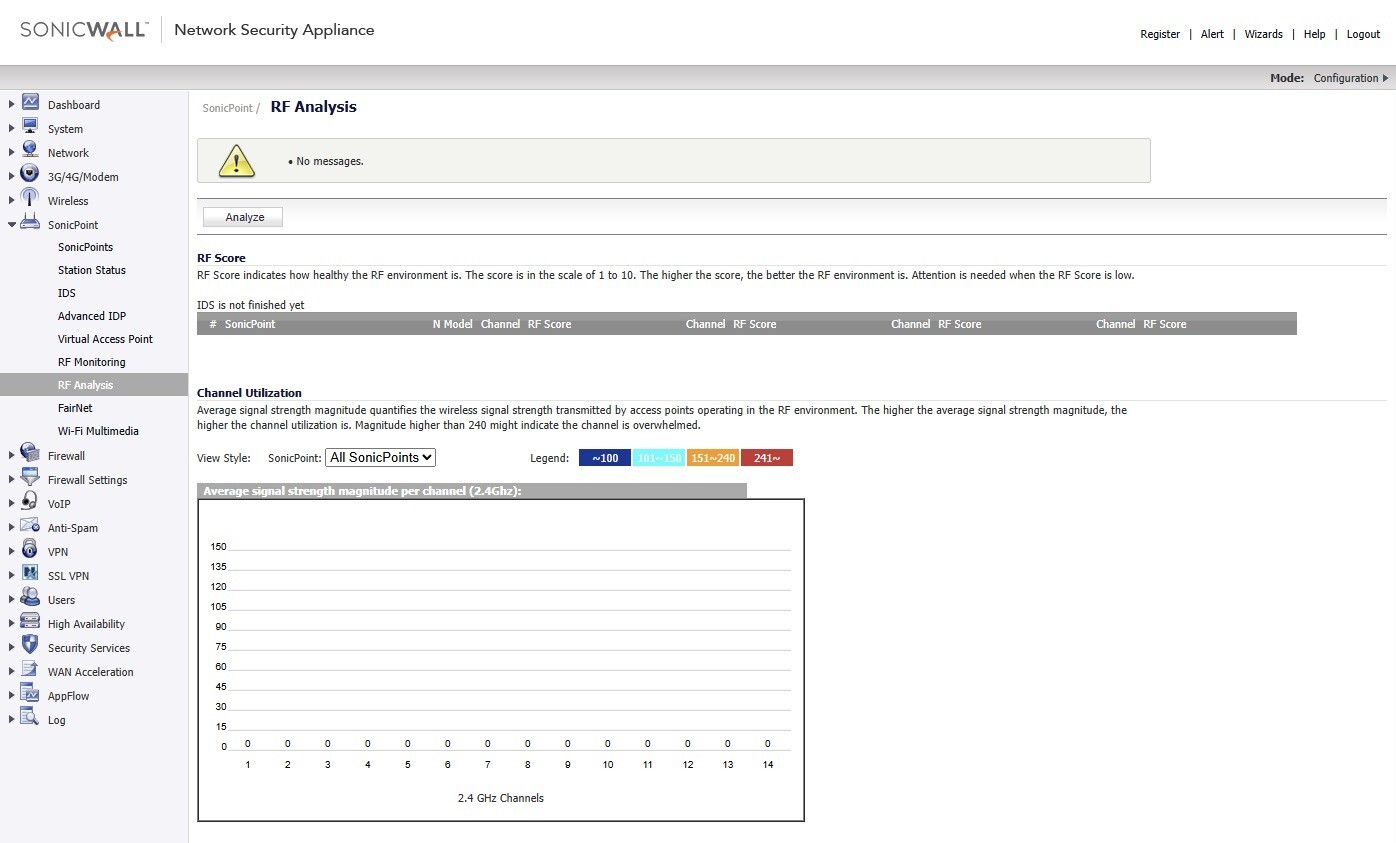Open Station Status submenu item
1396x843 pixels.
click(x=92, y=270)
